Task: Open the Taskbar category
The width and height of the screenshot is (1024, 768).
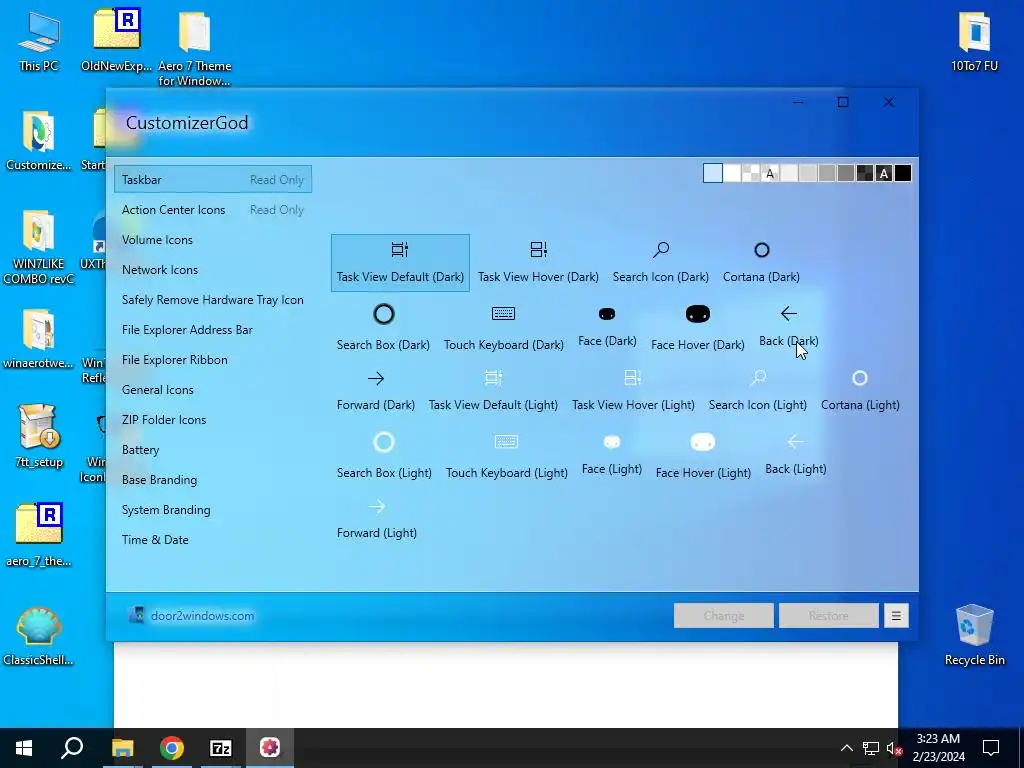Action: point(213,180)
